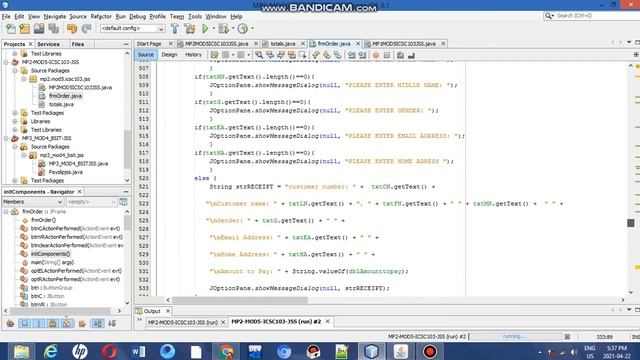Close the Output panel tab
The height and width of the screenshot is (360, 640).
tap(168, 311)
